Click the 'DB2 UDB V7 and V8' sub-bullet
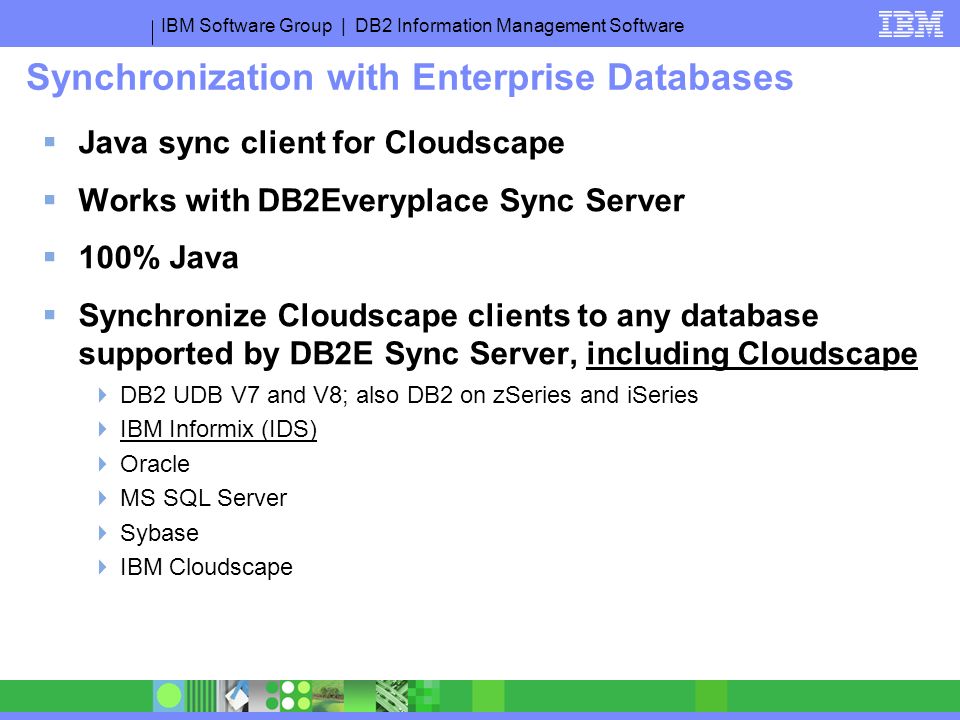This screenshot has height=720, width=960. click(409, 395)
